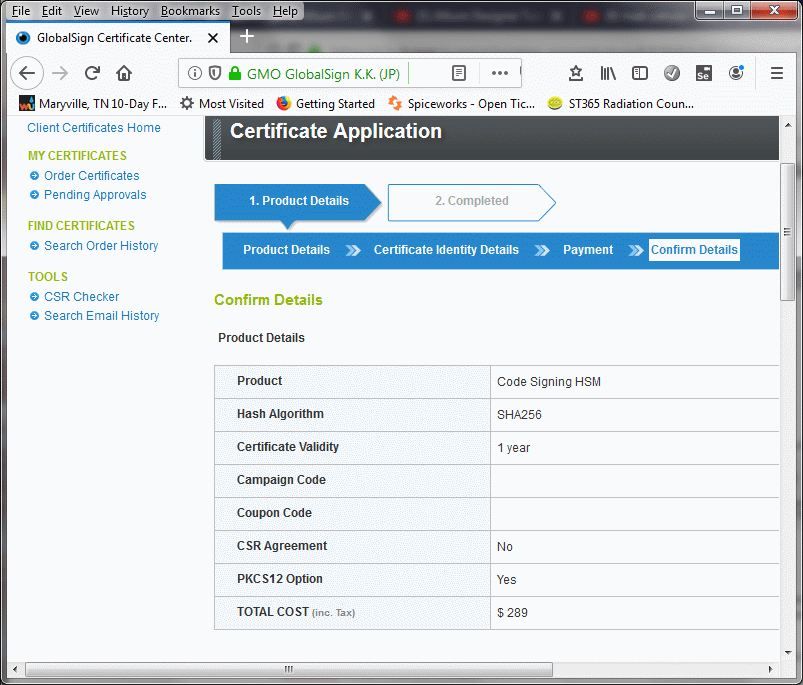Open the Selenium IDE extension icon
Image resolution: width=803 pixels, height=685 pixels.
(x=704, y=73)
